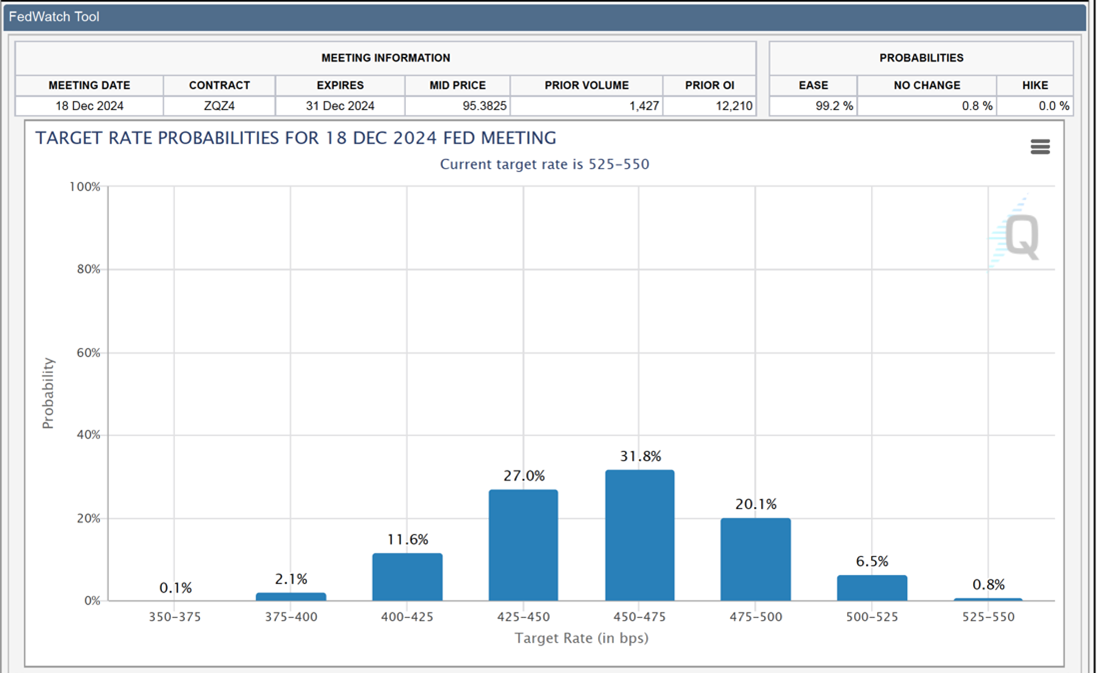
Task: Open the chart context hamburger menu
Action: tap(1040, 147)
